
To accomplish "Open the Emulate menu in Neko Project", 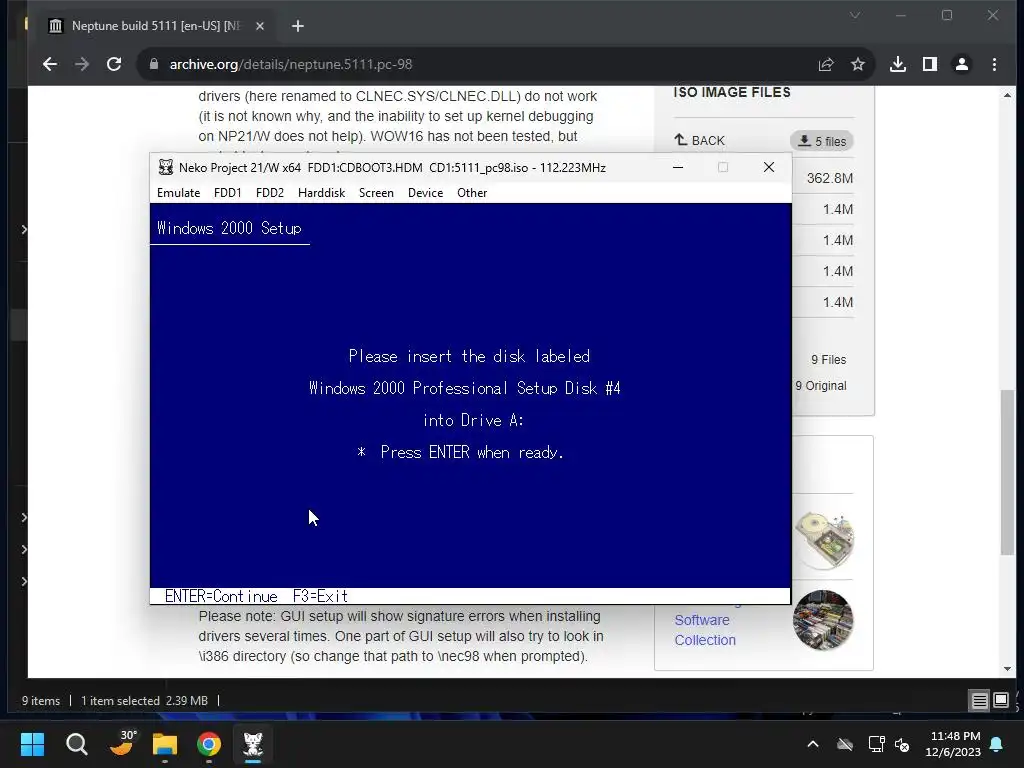I will coord(178,193).
